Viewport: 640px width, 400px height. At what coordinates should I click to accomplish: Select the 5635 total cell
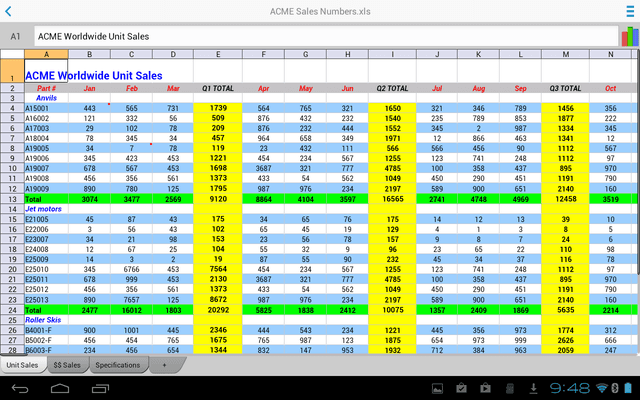tap(565, 310)
